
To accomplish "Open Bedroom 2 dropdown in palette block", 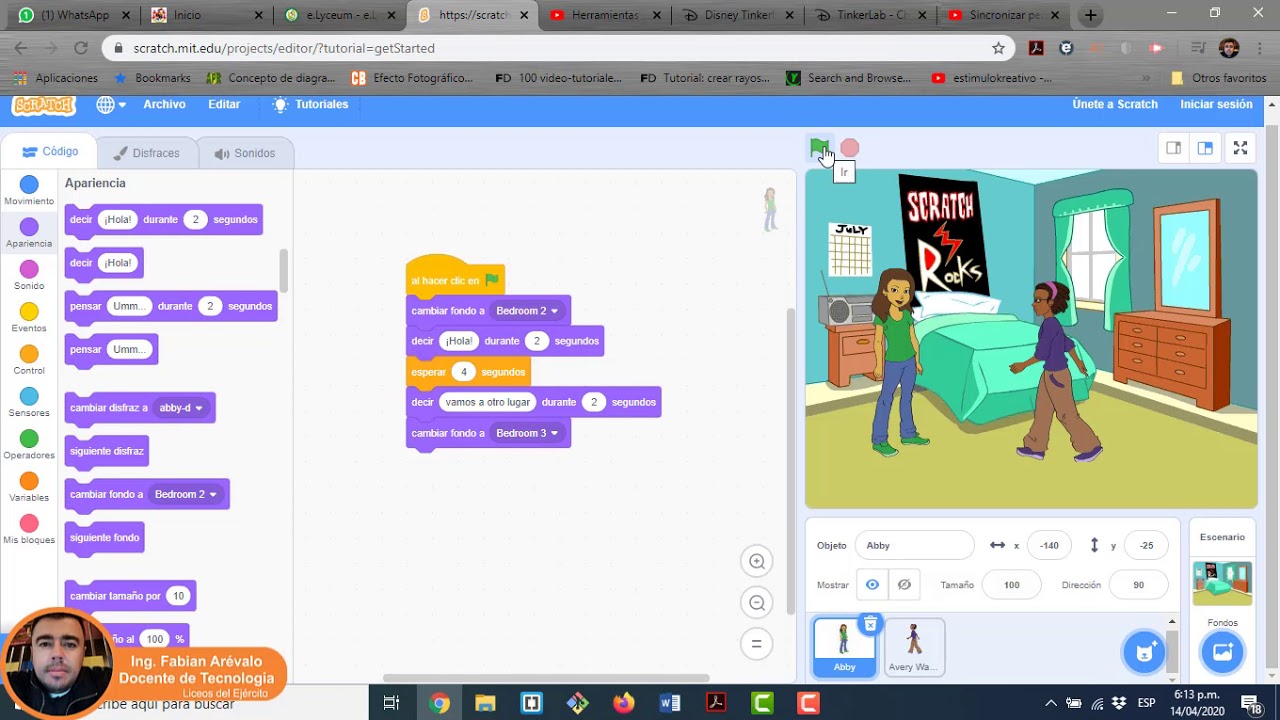I will tap(185, 494).
